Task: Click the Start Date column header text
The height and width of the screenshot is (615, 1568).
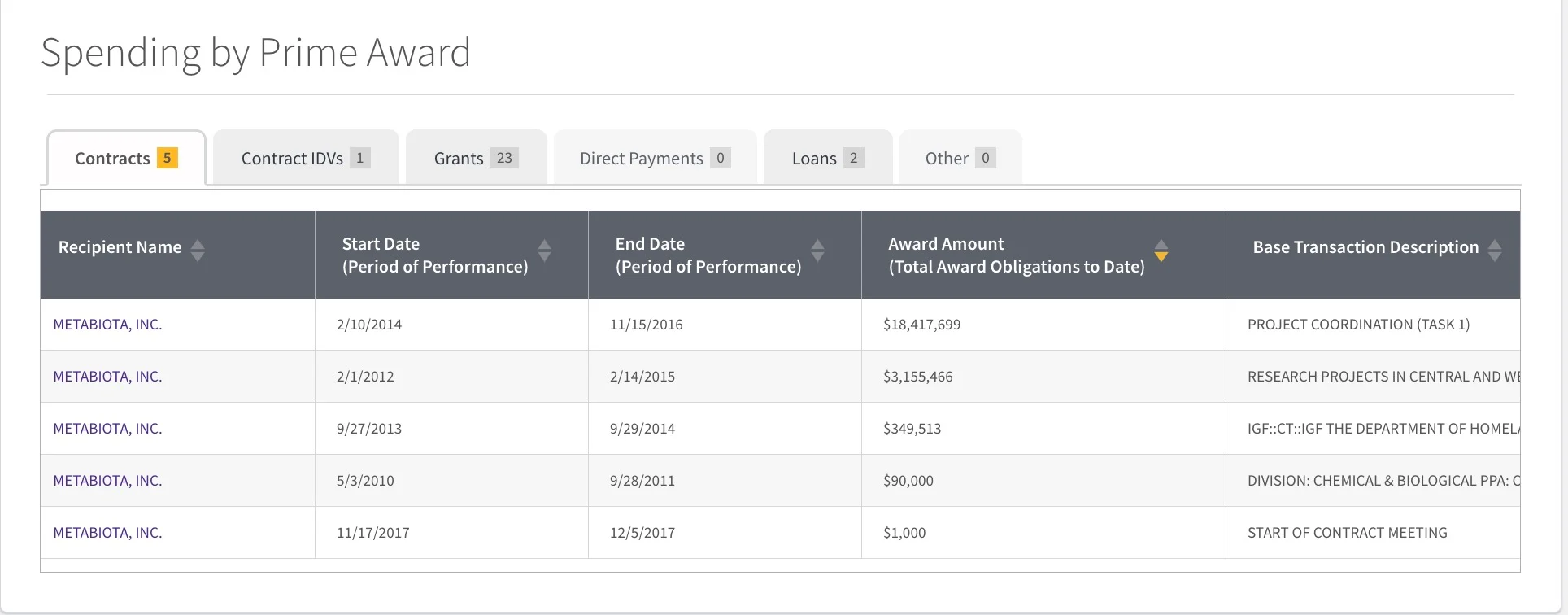Action: (x=435, y=255)
